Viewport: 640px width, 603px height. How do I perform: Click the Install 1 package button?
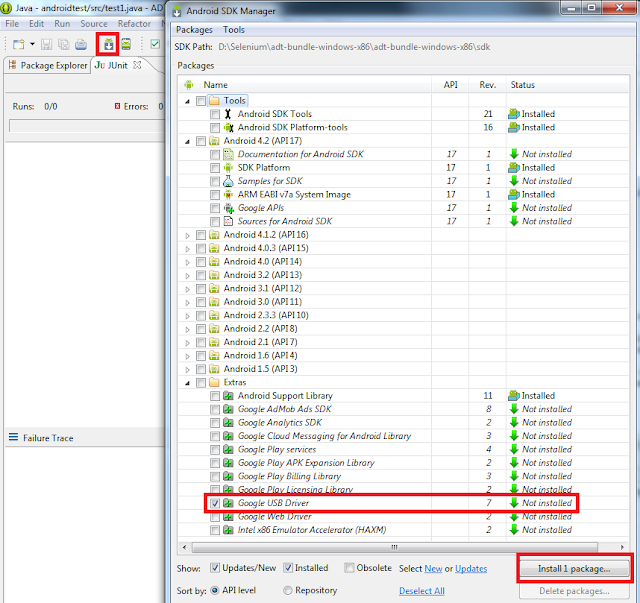coord(574,569)
